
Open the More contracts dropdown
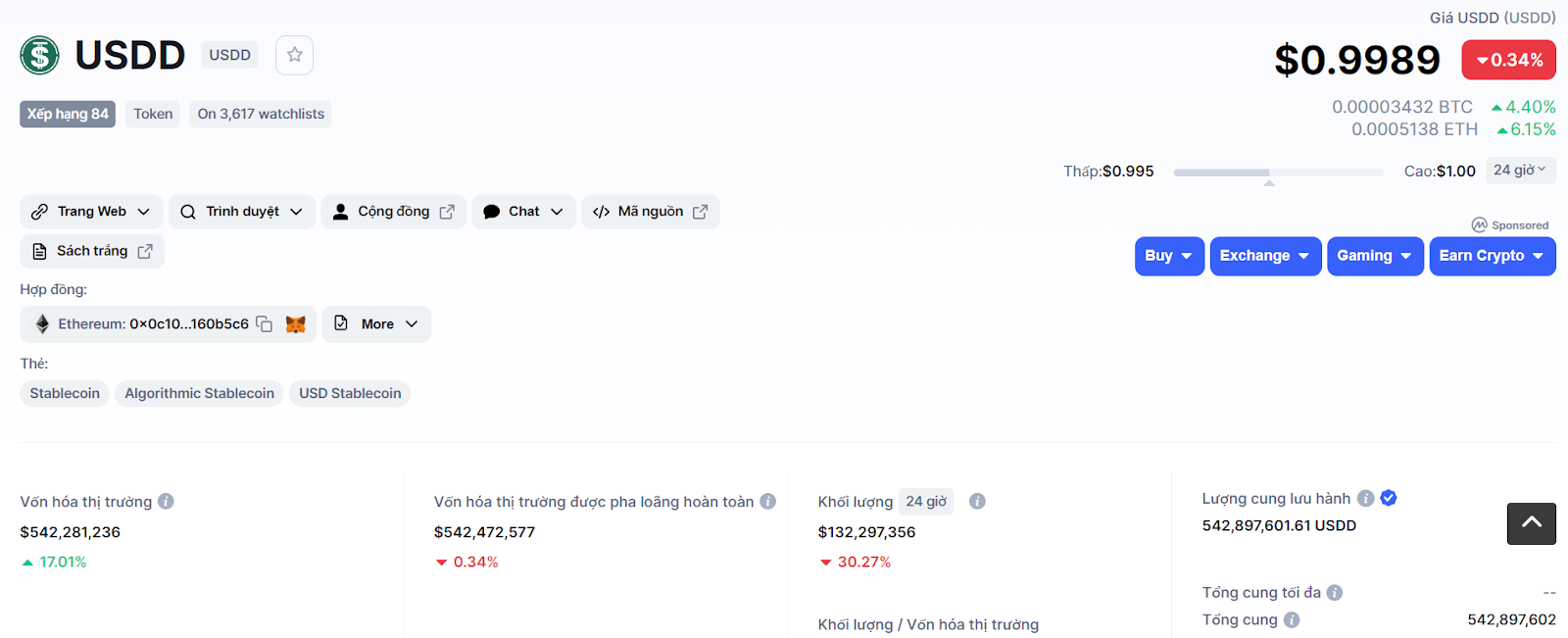(376, 323)
